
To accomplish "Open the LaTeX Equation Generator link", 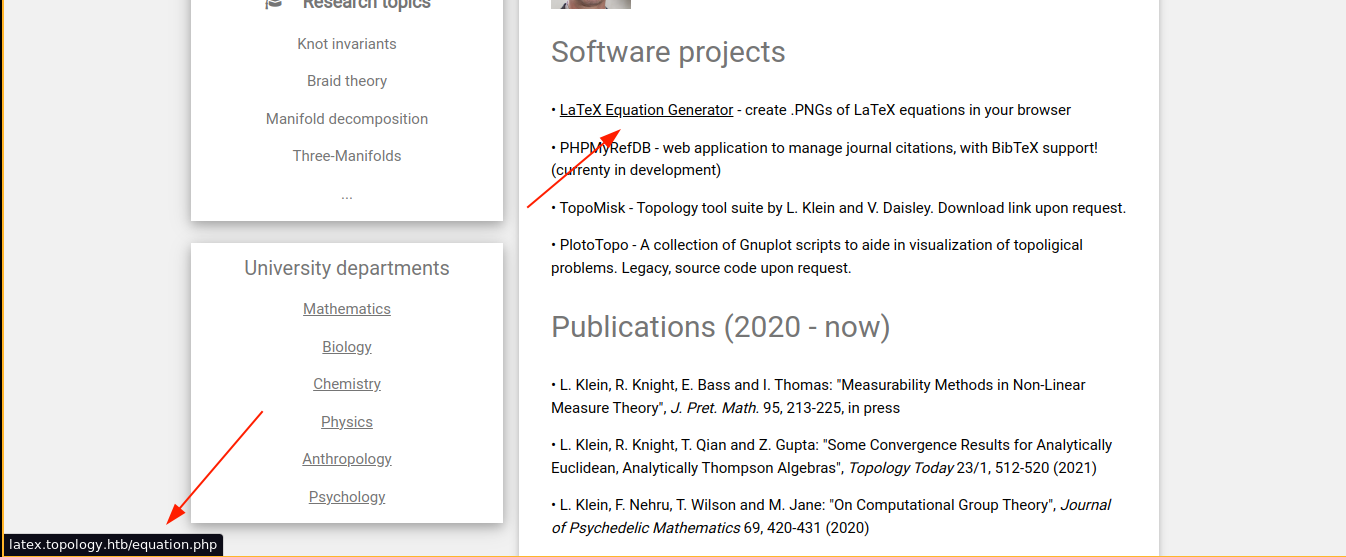I will click(646, 110).
